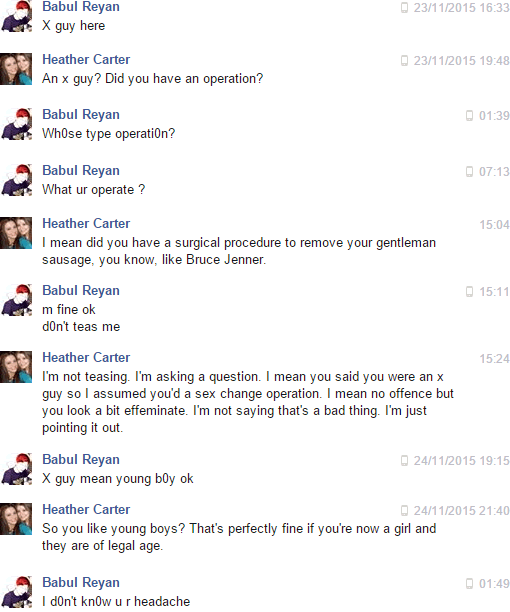Click the mobile icon next to 01:39
Screen dimensions: 510x612
point(469,116)
